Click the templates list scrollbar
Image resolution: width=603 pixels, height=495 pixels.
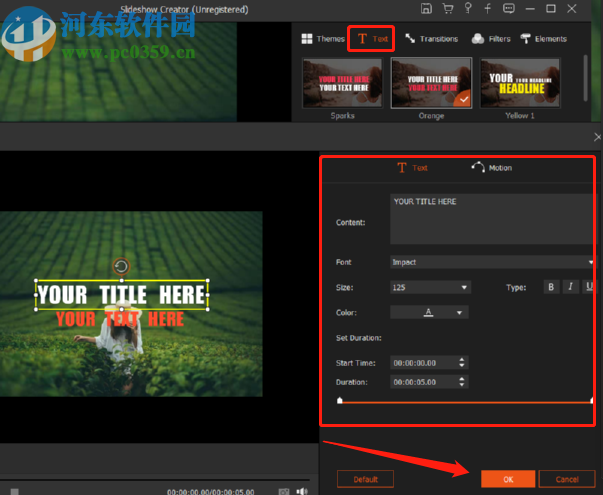click(x=585, y=78)
